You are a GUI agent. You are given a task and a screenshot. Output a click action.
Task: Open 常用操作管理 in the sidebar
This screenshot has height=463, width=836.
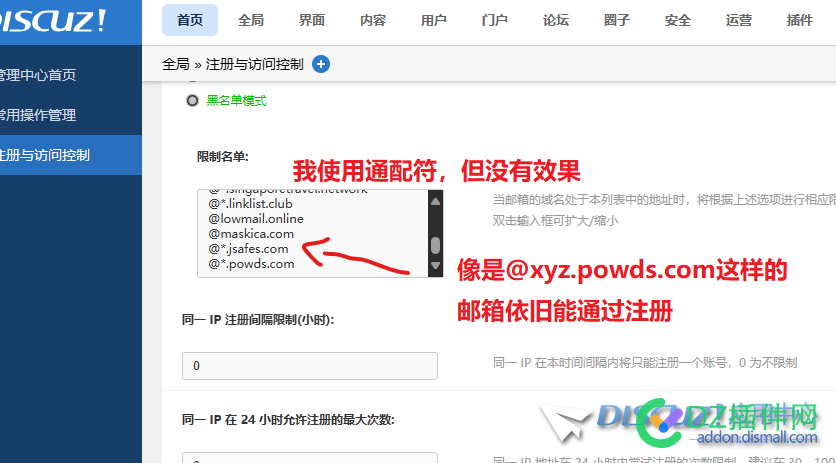tap(71, 115)
